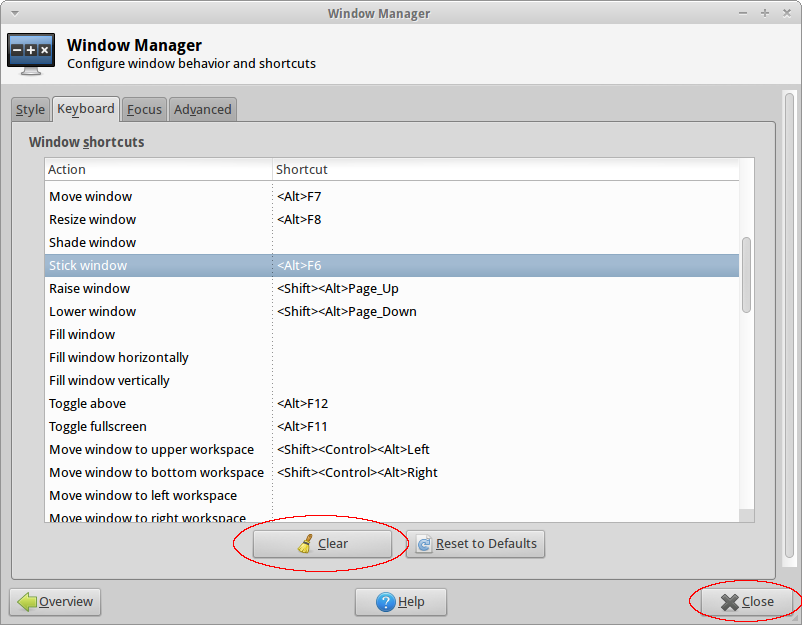
Task: Switch to the Advanced tab
Action: 202,110
